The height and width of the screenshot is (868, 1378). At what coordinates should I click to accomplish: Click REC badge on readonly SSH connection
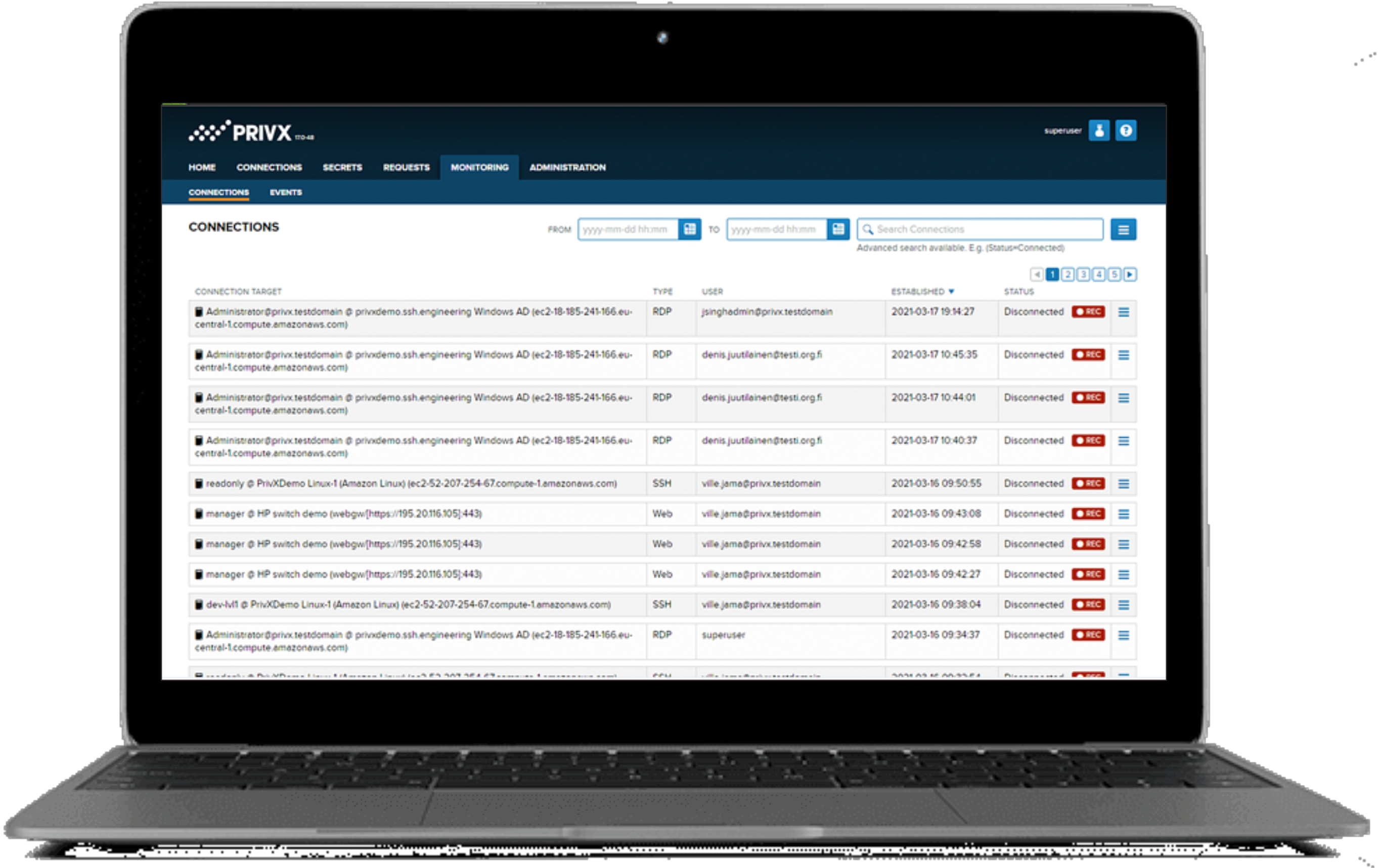tap(1088, 483)
